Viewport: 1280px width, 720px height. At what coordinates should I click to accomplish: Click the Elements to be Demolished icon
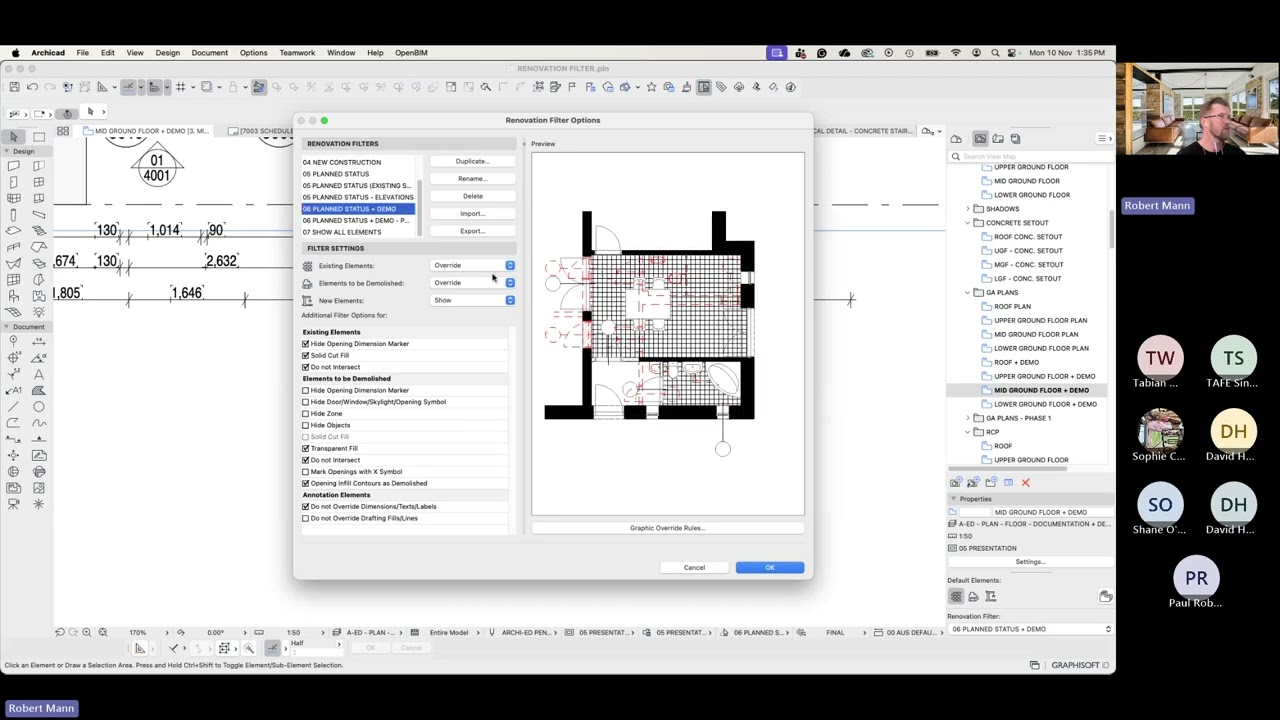tap(307, 283)
